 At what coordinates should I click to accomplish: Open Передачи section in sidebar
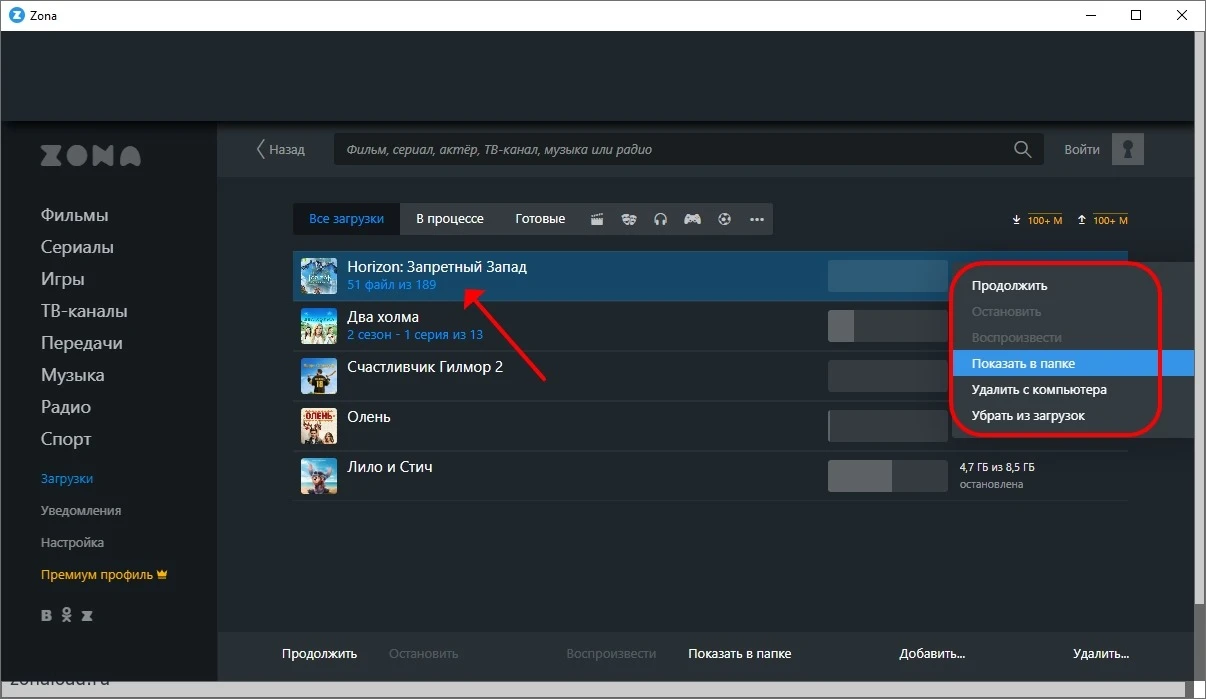[82, 343]
